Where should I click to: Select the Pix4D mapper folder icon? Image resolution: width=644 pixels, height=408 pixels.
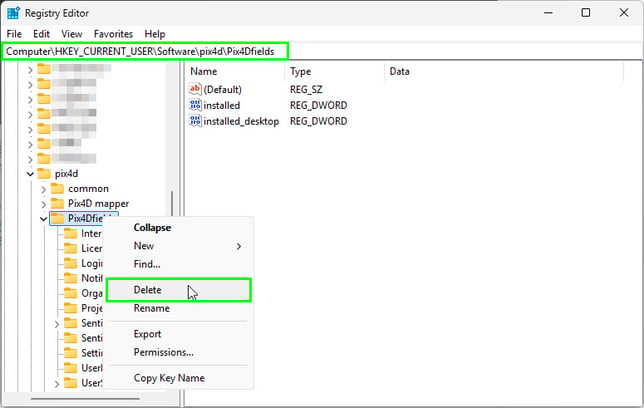tap(57, 203)
